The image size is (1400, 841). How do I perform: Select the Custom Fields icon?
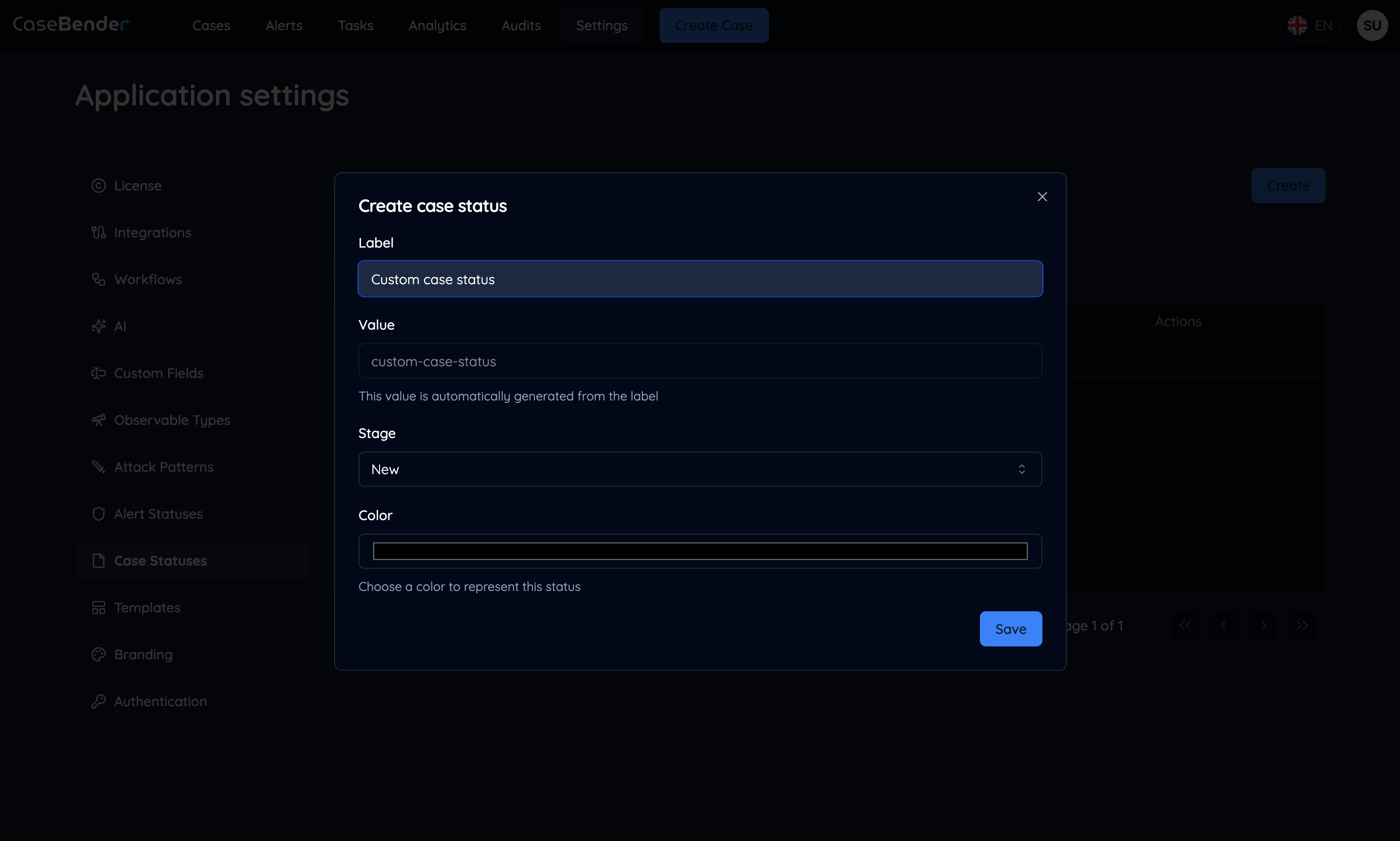tap(99, 373)
